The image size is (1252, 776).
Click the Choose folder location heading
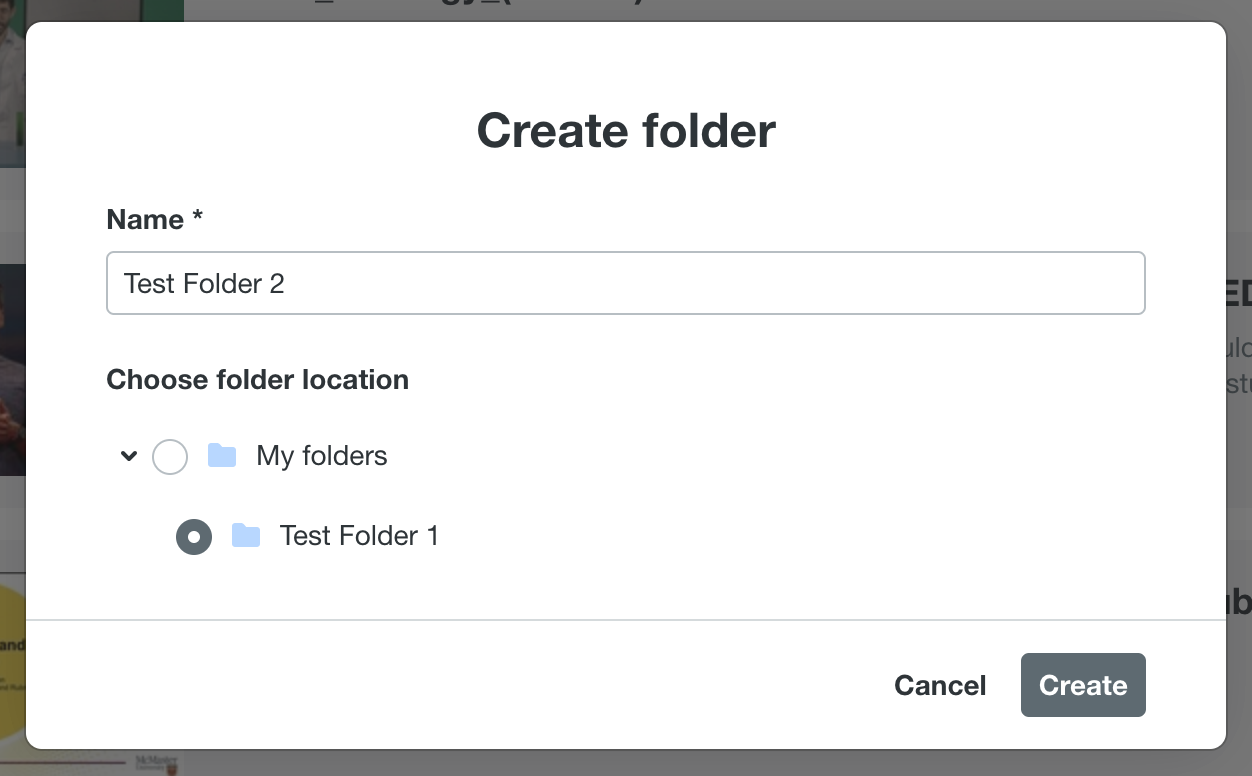tap(257, 380)
